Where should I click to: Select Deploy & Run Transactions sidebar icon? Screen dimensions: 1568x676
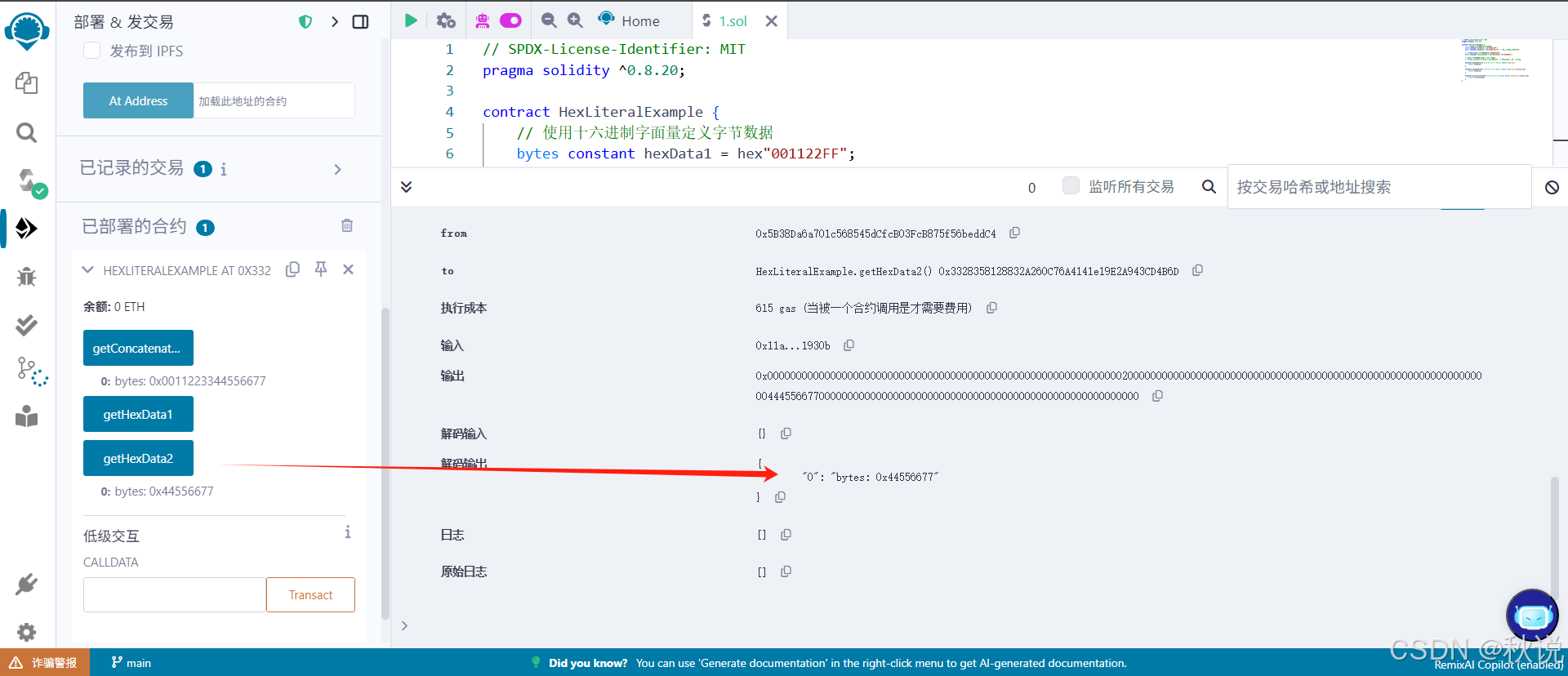[x=27, y=228]
